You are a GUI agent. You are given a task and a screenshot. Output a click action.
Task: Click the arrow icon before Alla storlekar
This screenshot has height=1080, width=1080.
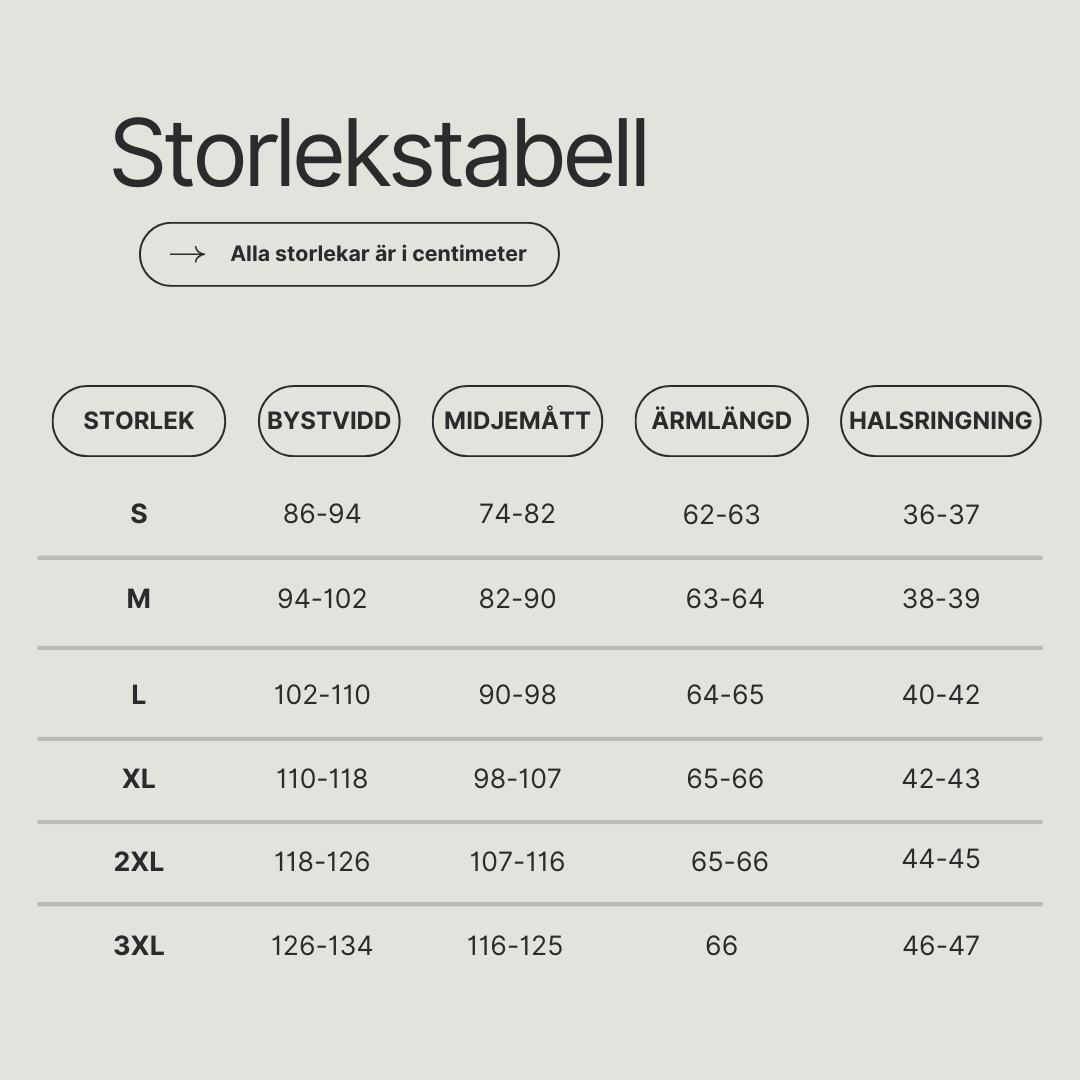point(187,254)
